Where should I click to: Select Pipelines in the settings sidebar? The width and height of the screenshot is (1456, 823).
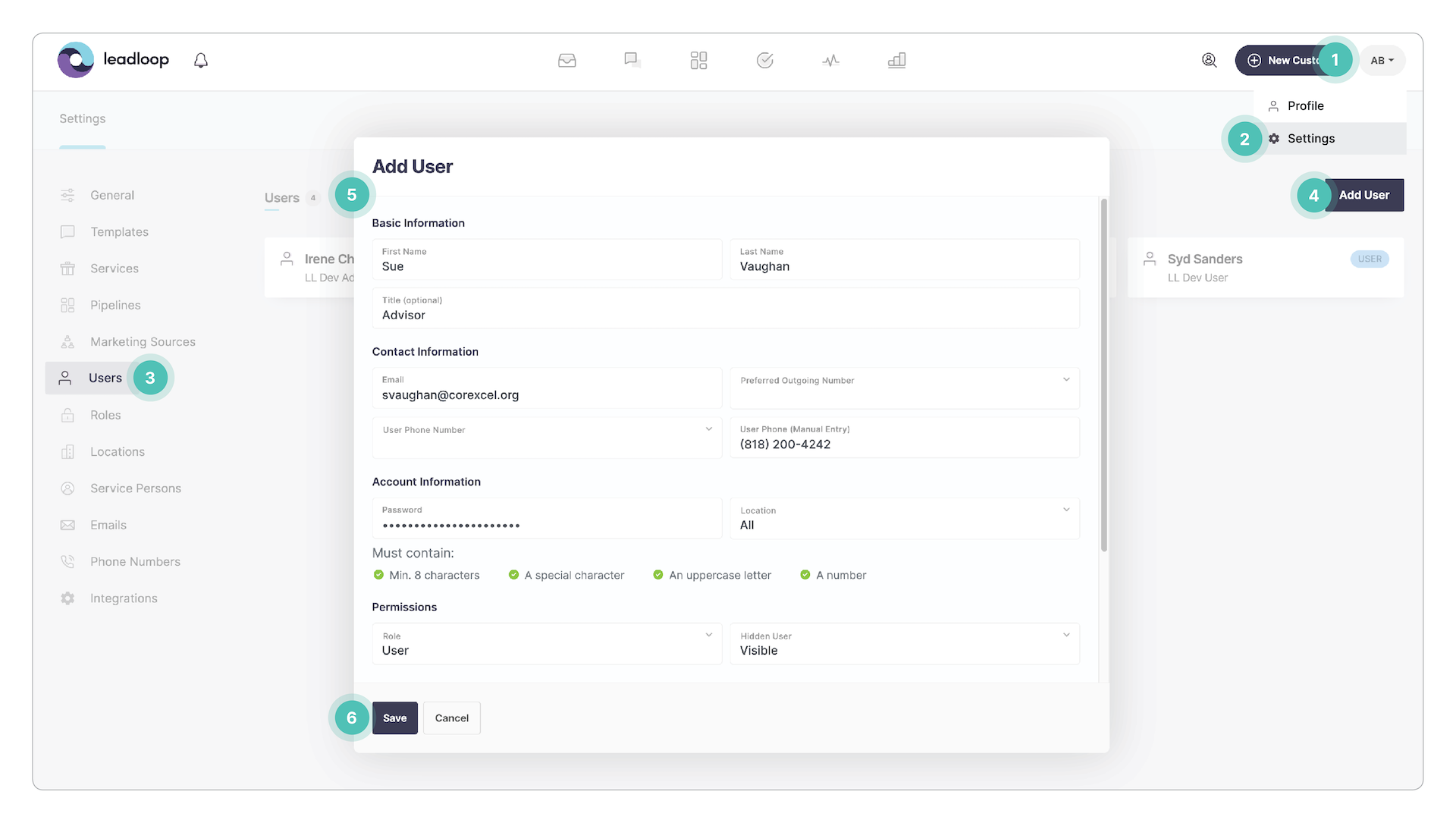pyautogui.click(x=115, y=305)
